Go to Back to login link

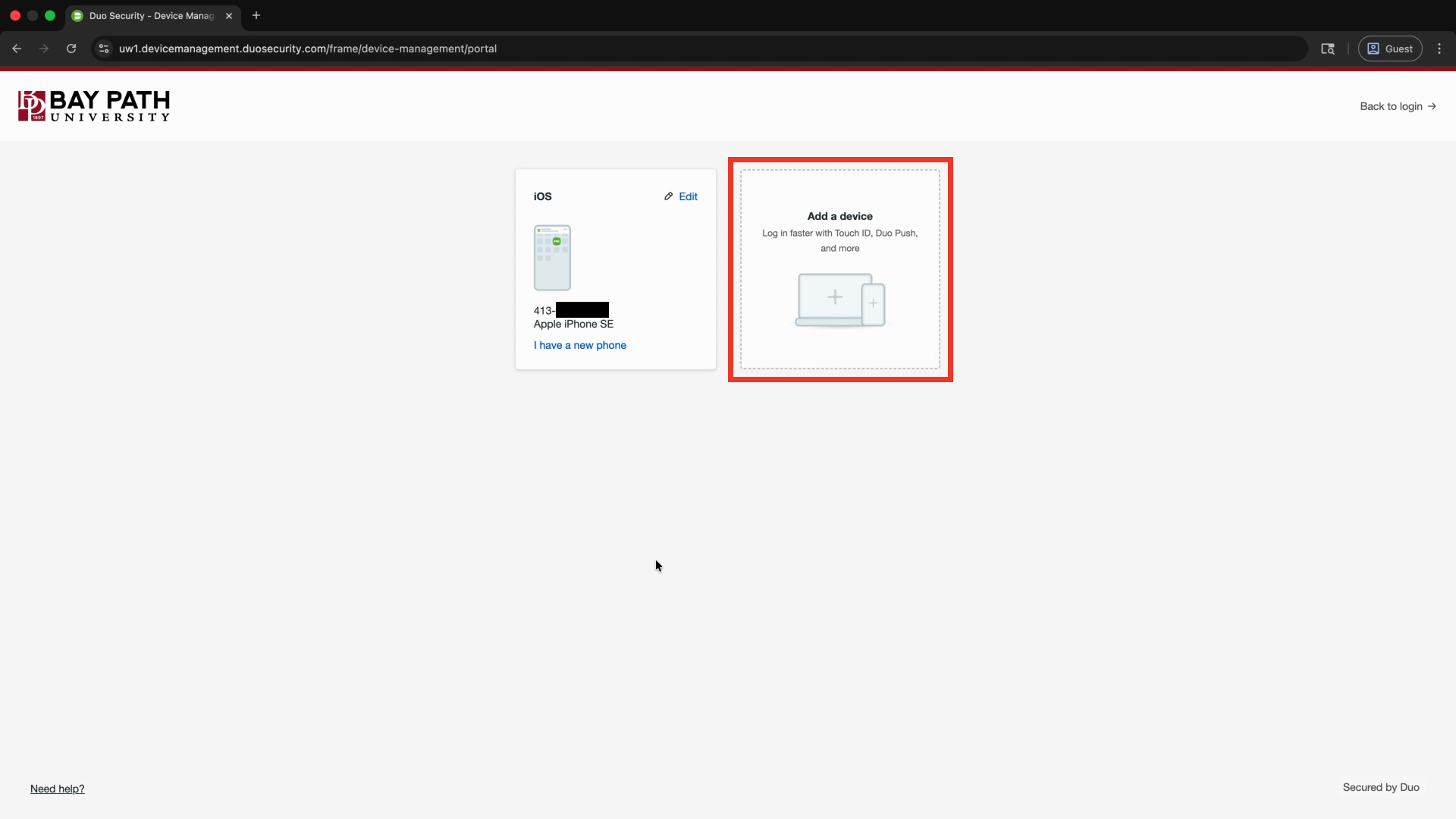[x=1398, y=106]
